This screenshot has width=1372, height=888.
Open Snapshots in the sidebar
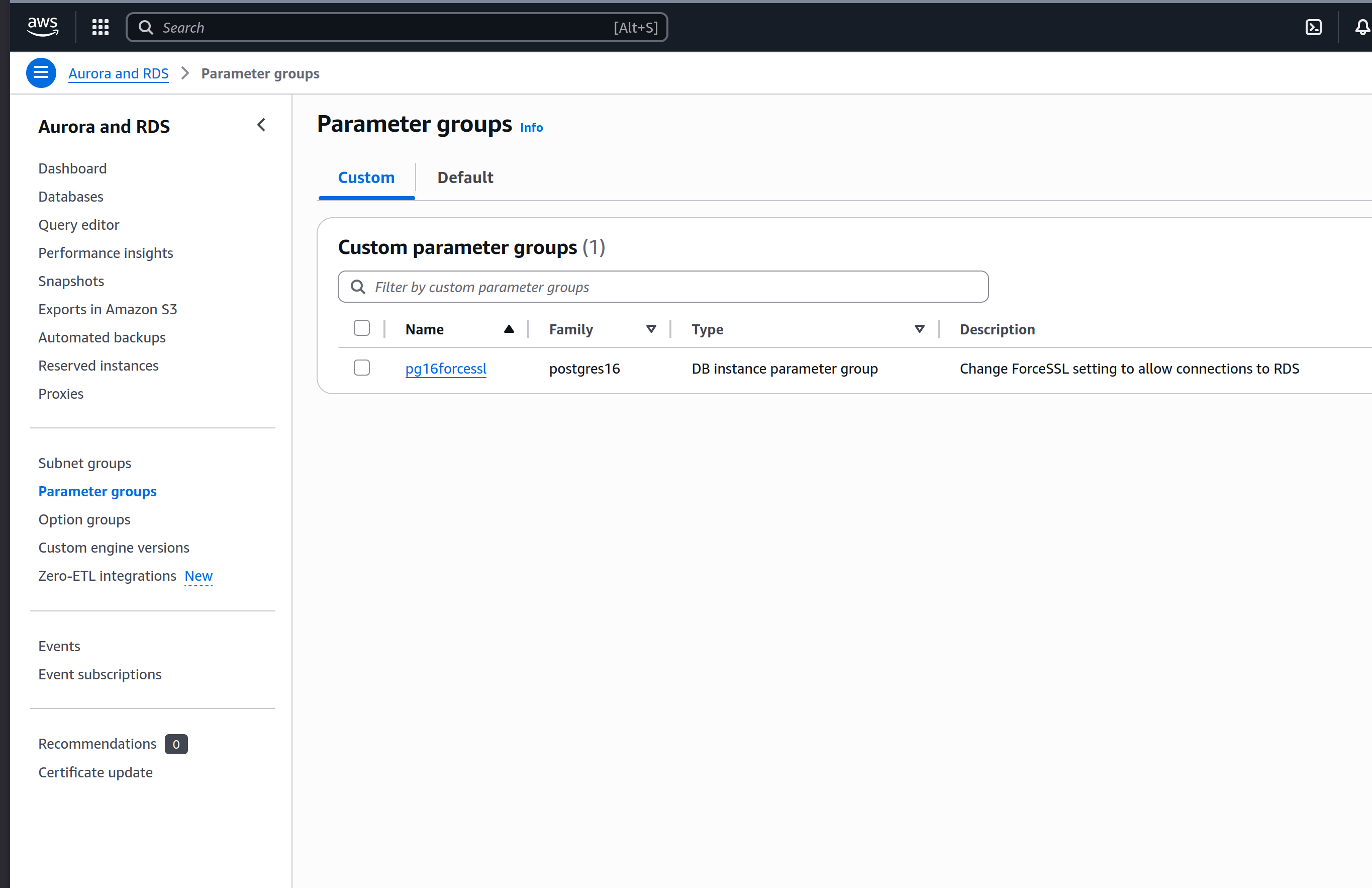pos(71,282)
